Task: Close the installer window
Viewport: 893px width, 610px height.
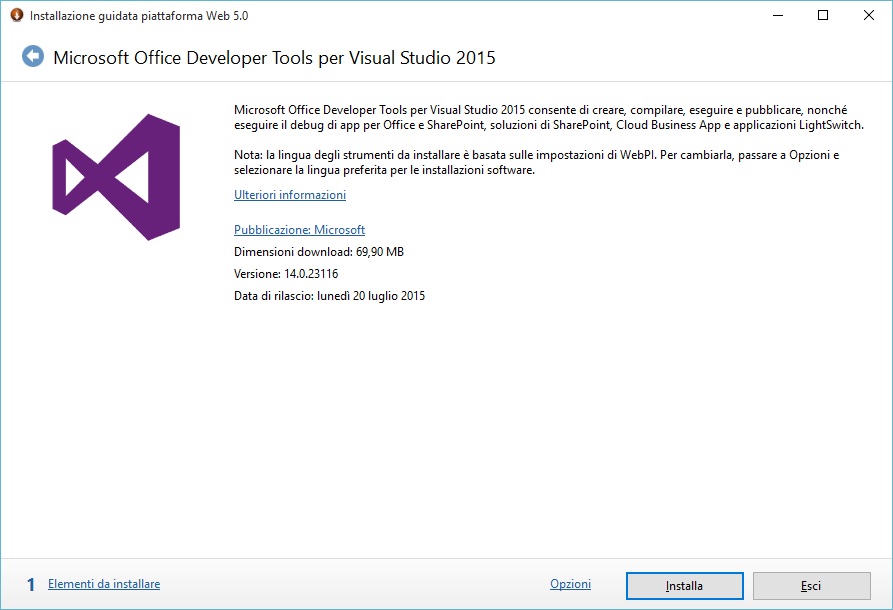Action: (869, 15)
